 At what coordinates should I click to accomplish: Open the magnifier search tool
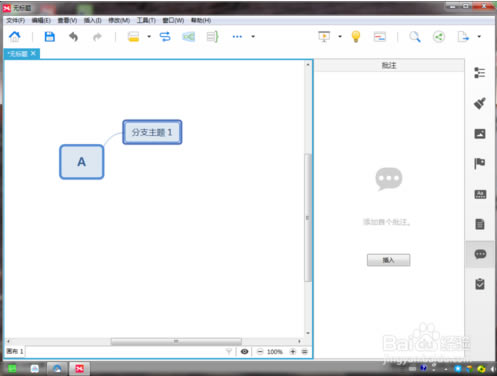[x=415, y=37]
